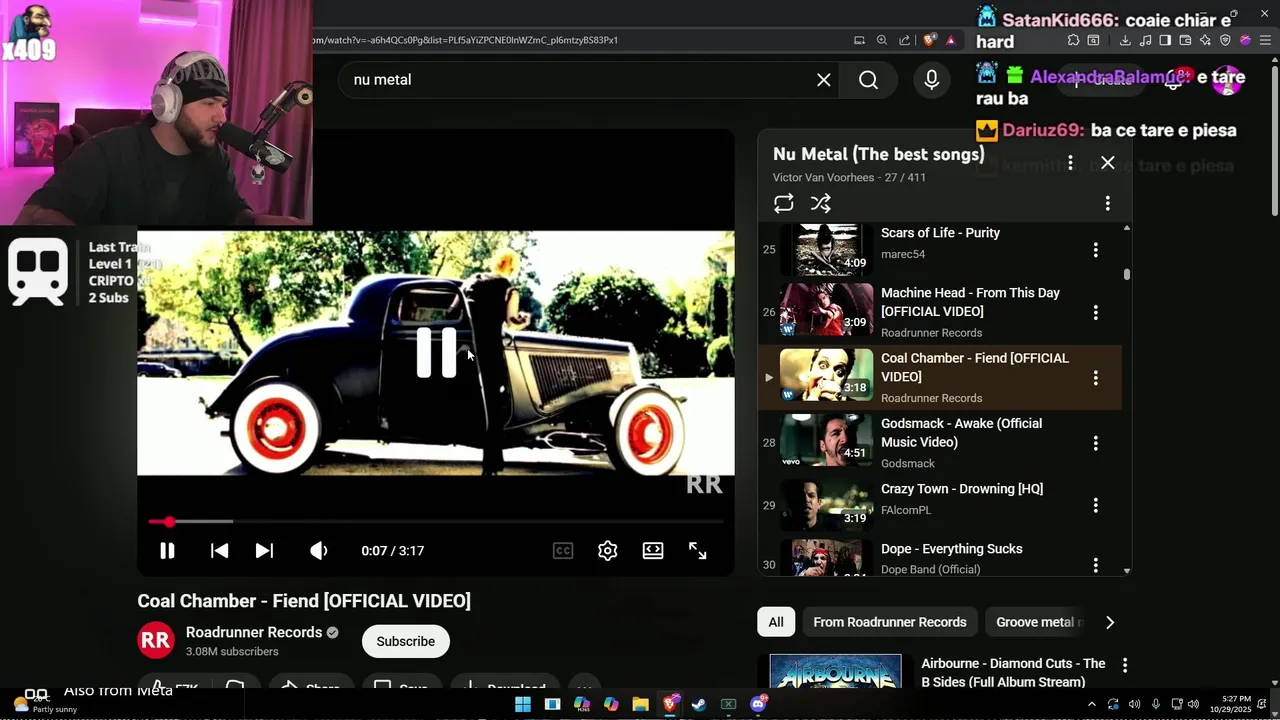Open Crazy Town - Drowning [HQ] title
The height and width of the screenshot is (720, 1280).
[x=962, y=489]
